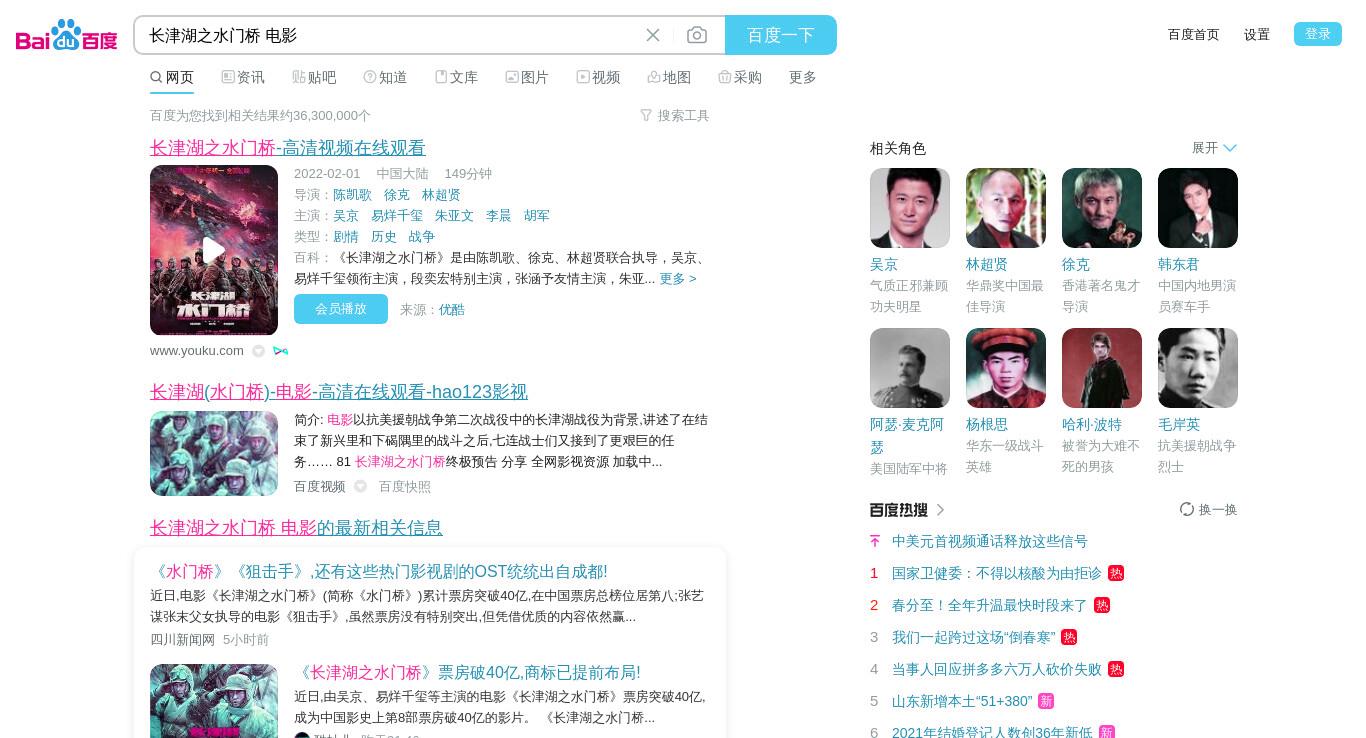Switch to the 视频 tab
Image resolution: width=1366 pixels, height=738 pixels.
coord(598,77)
